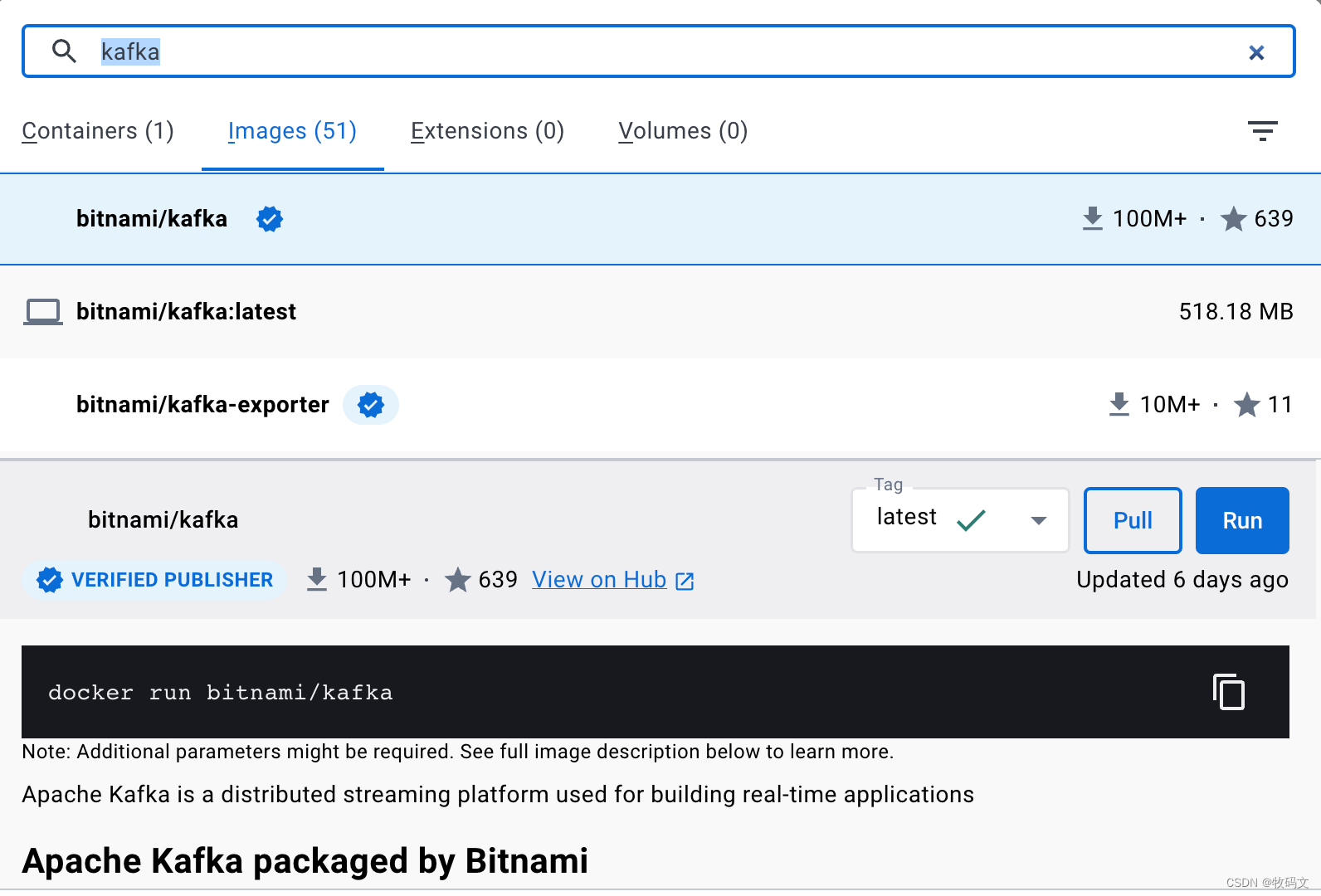Screen dimensions: 1321x896
Task: Click verified badge next to bitnami/kafka-exporter
Action: 371,405
